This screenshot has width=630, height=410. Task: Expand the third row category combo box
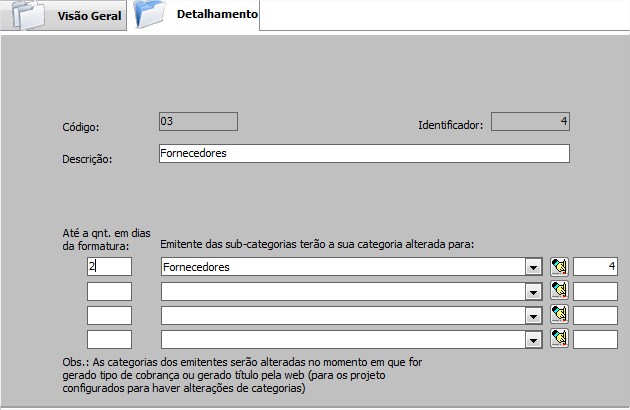point(534,315)
